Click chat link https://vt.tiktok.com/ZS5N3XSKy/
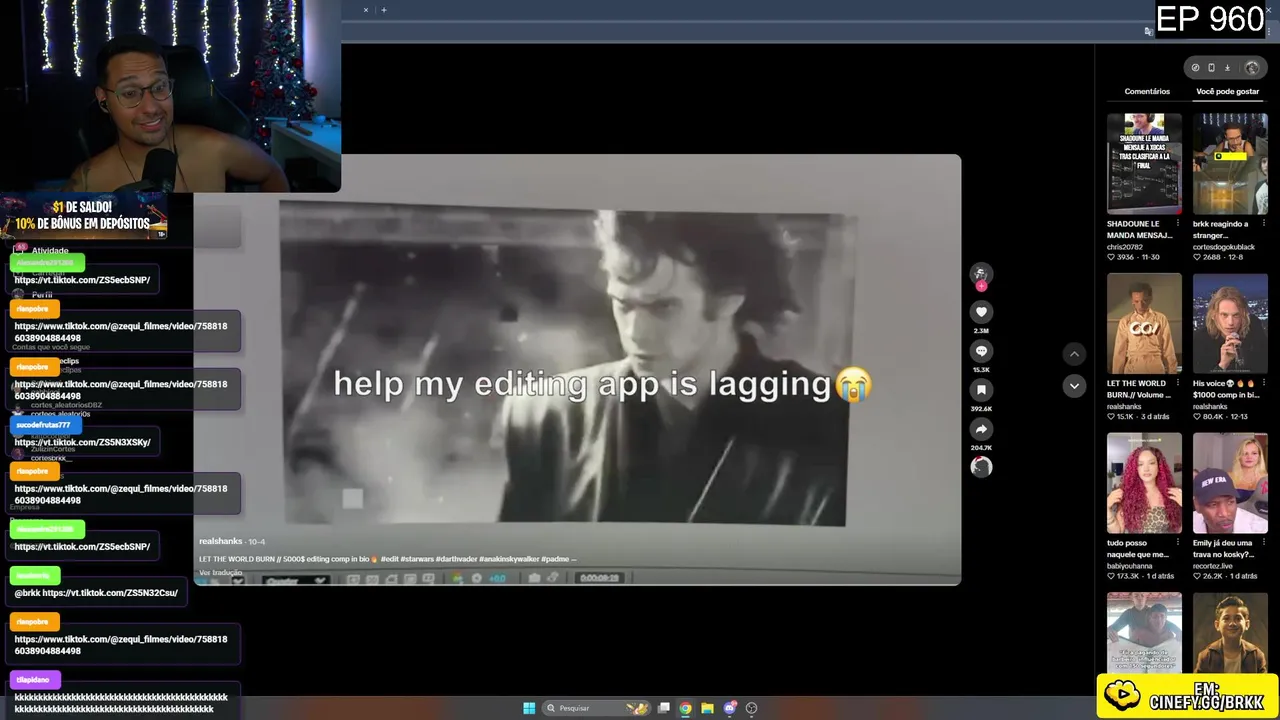Screen dimensions: 1280x720 coord(82,442)
